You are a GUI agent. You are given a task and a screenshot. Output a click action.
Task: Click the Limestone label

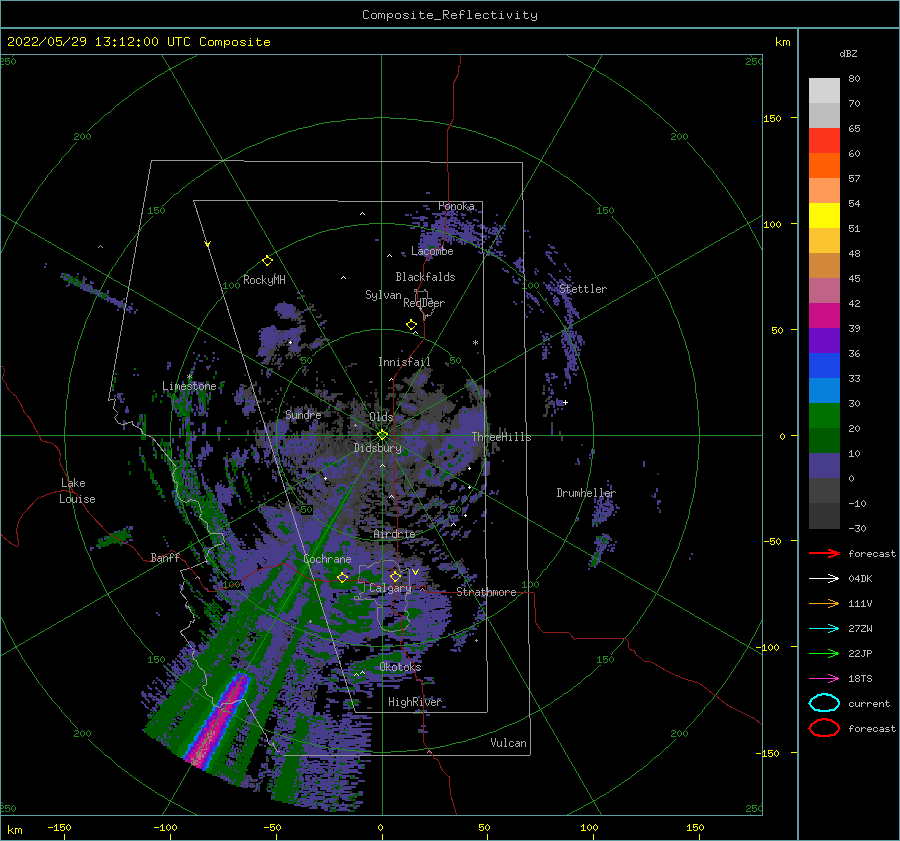click(x=189, y=386)
